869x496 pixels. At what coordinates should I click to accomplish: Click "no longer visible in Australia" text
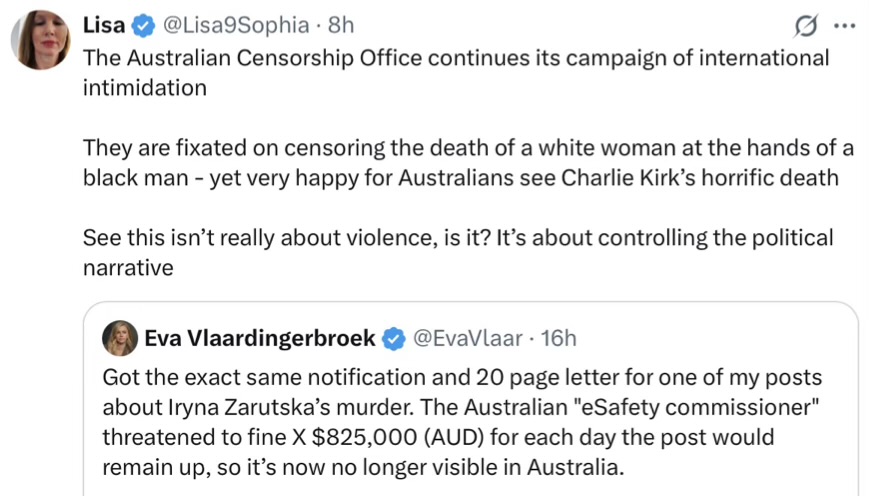click(x=494, y=468)
